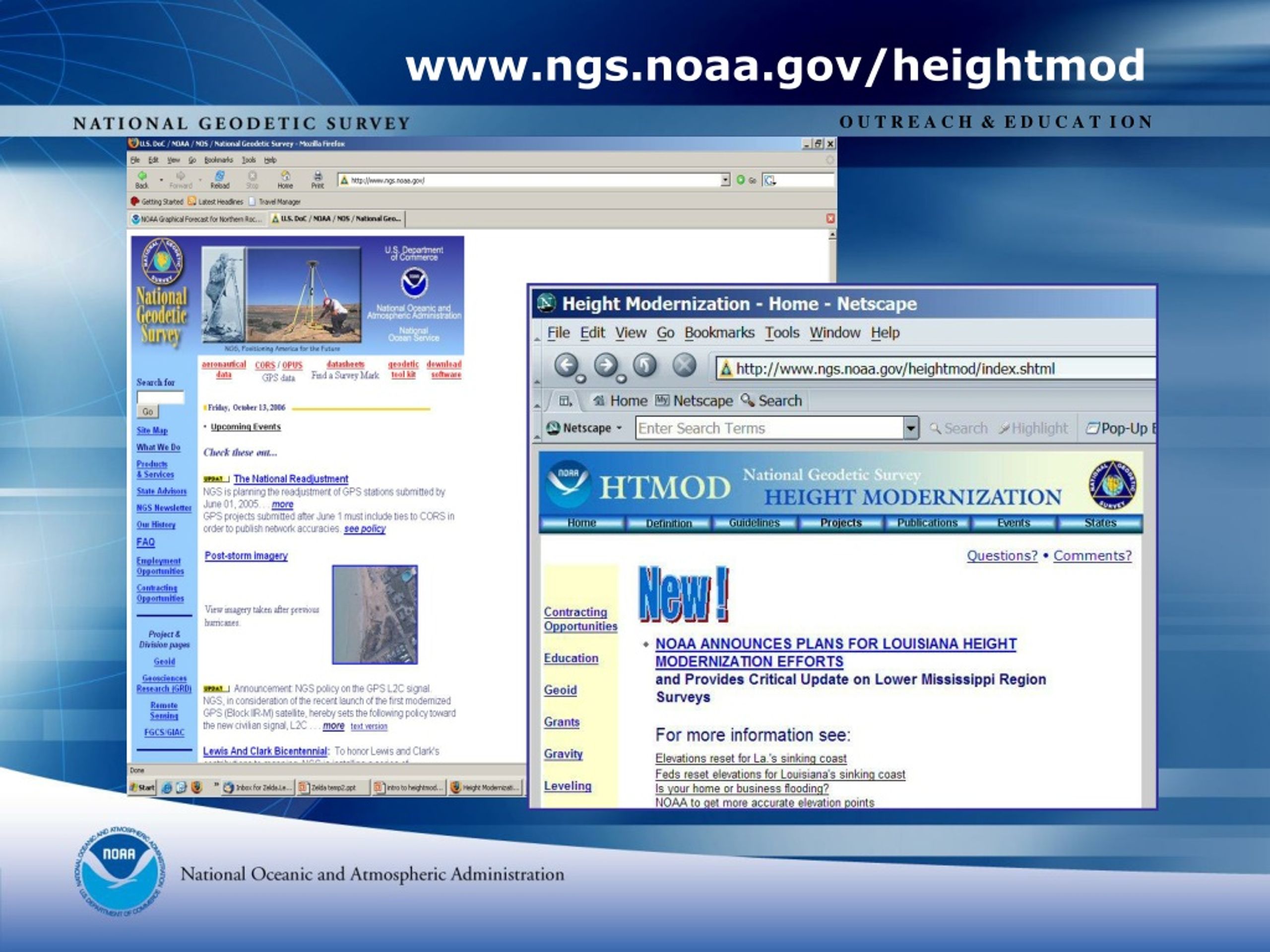Click Windows Start button
Viewport: 1270px width, 952px height.
pos(142,787)
